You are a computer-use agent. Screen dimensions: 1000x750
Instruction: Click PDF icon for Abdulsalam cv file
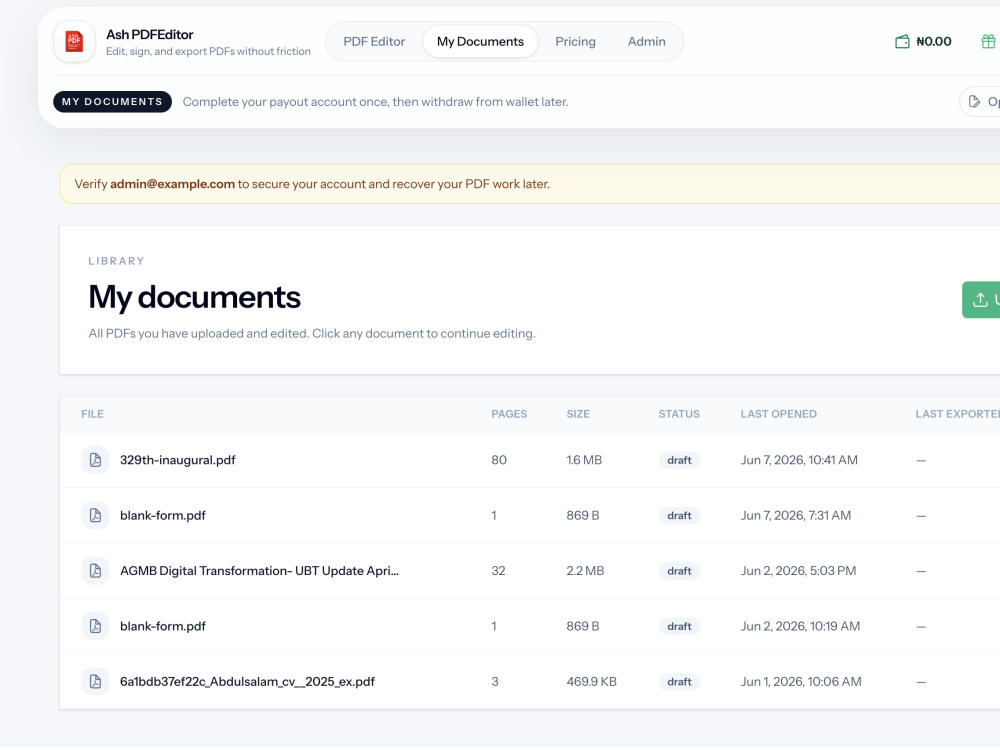[95, 682]
